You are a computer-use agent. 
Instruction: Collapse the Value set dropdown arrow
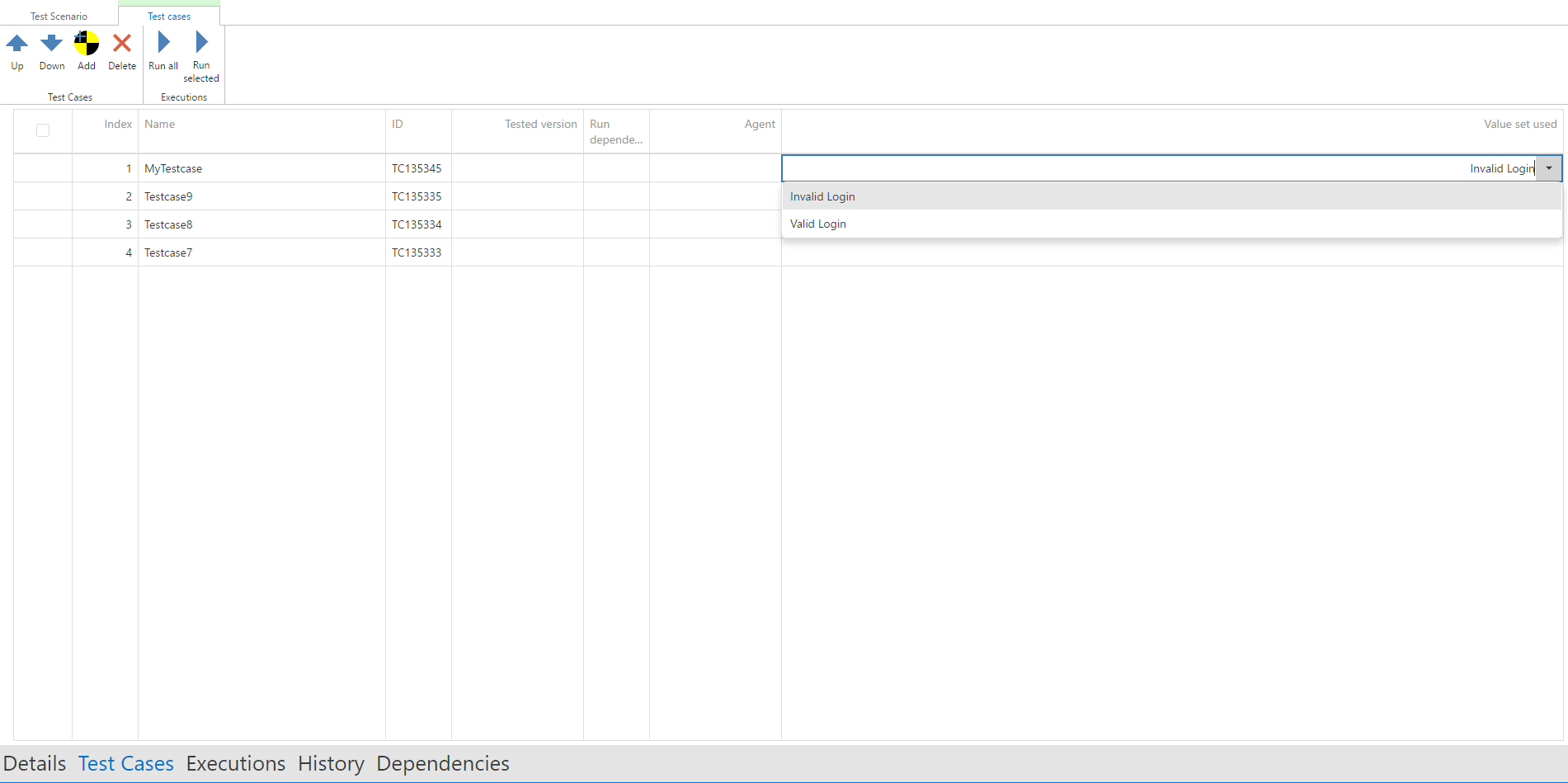click(1549, 168)
